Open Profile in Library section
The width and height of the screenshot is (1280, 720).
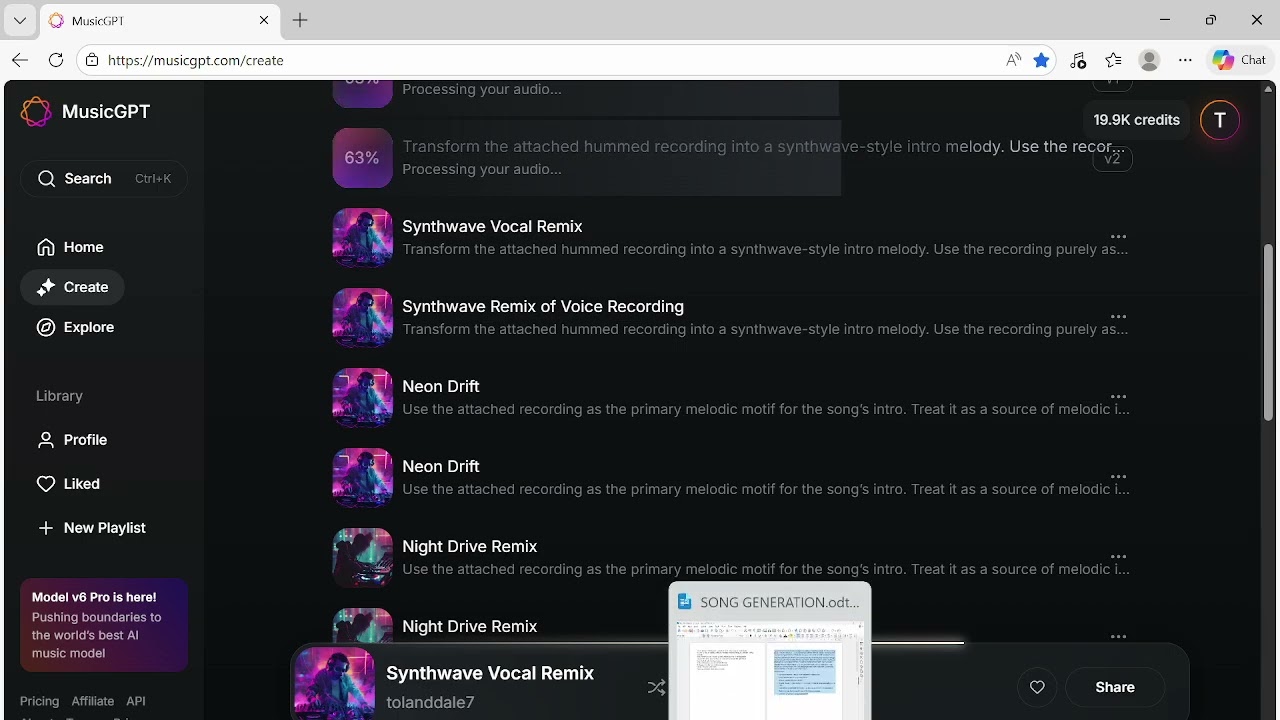[72, 440]
